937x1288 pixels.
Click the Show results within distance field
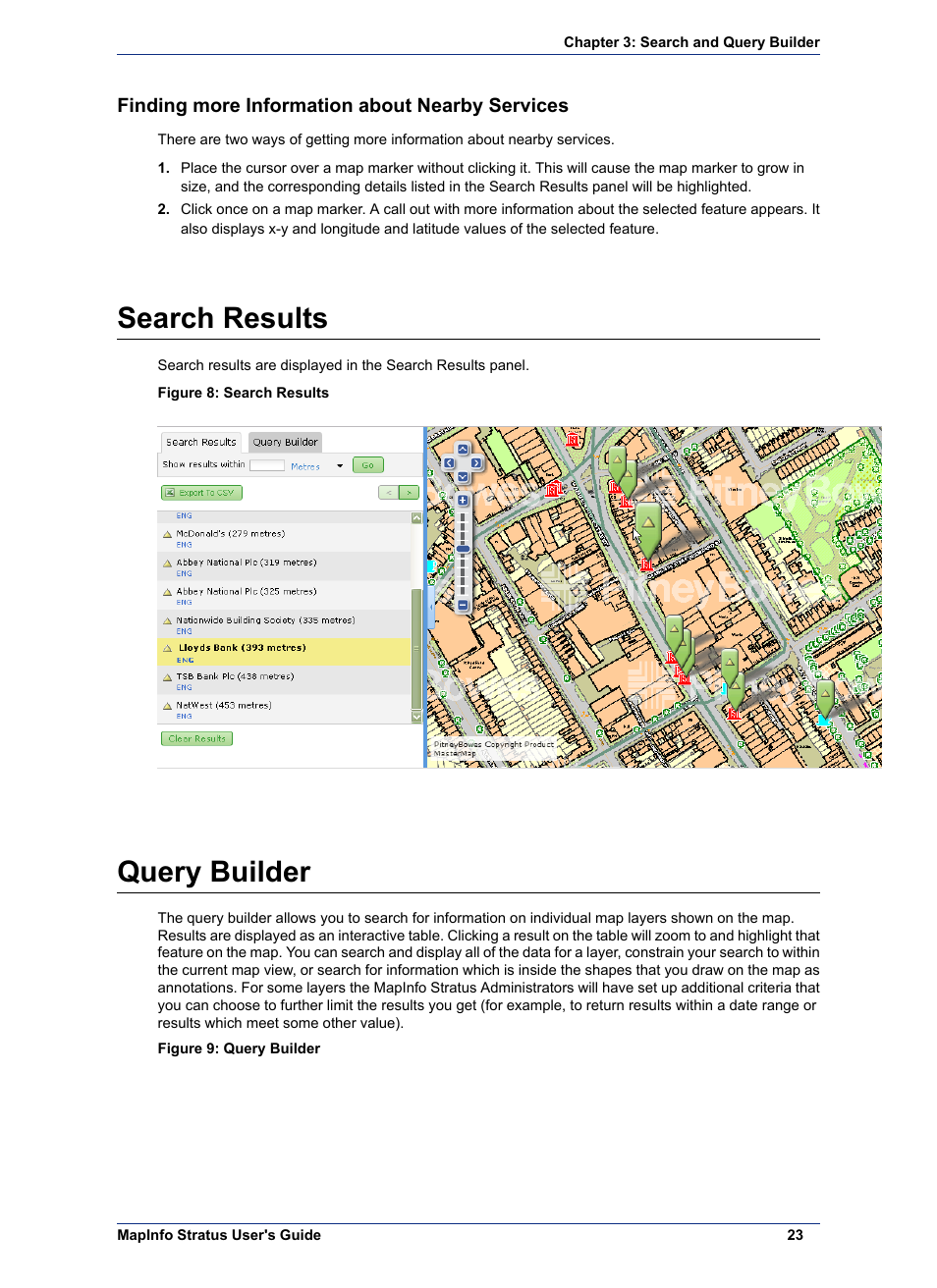pyautogui.click(x=267, y=466)
